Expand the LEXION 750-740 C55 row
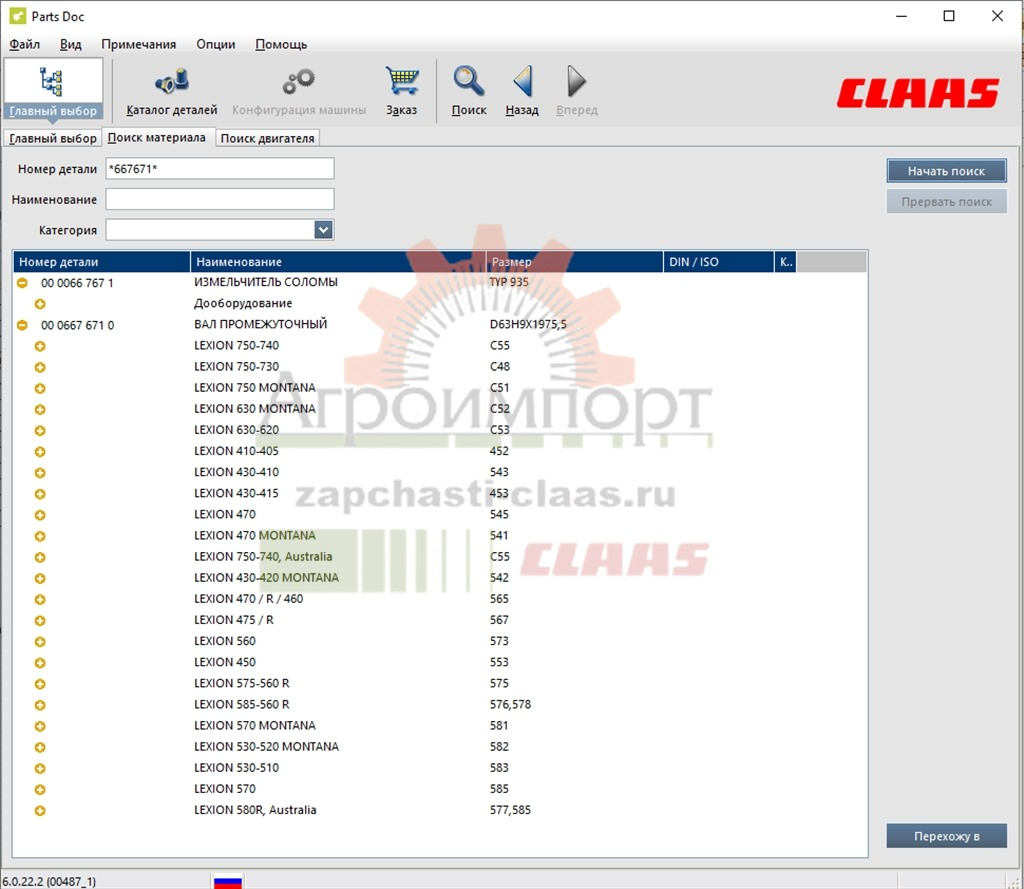1024x889 pixels. click(40, 346)
